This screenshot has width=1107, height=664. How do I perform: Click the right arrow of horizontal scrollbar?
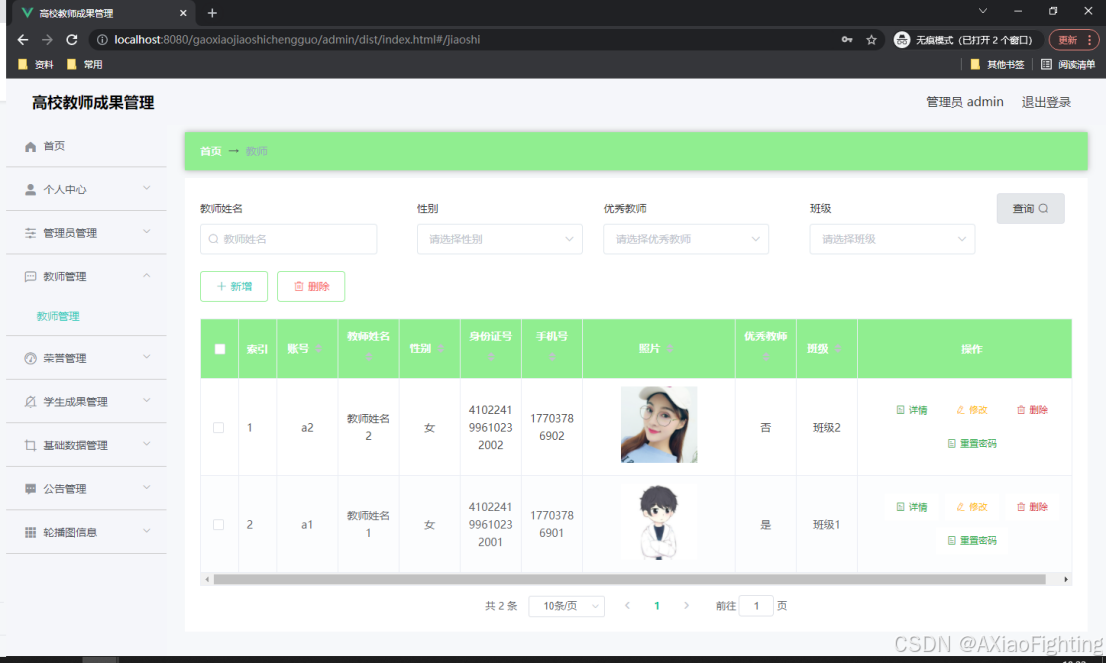pos(1066,579)
